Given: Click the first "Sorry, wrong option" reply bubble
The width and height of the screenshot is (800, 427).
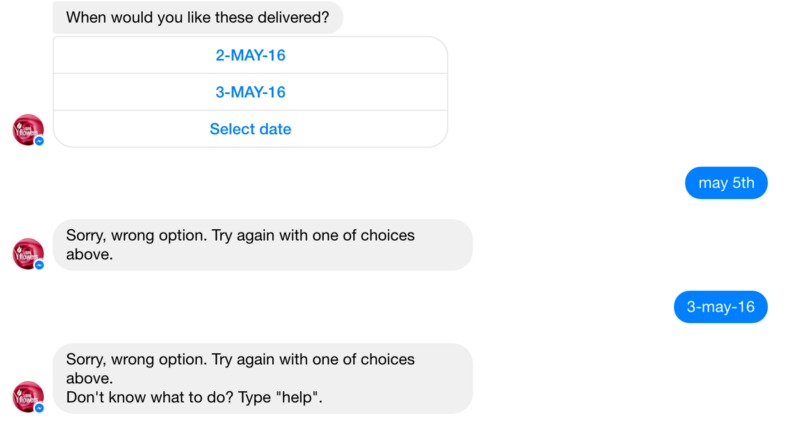Looking at the screenshot, I should pyautogui.click(x=262, y=245).
